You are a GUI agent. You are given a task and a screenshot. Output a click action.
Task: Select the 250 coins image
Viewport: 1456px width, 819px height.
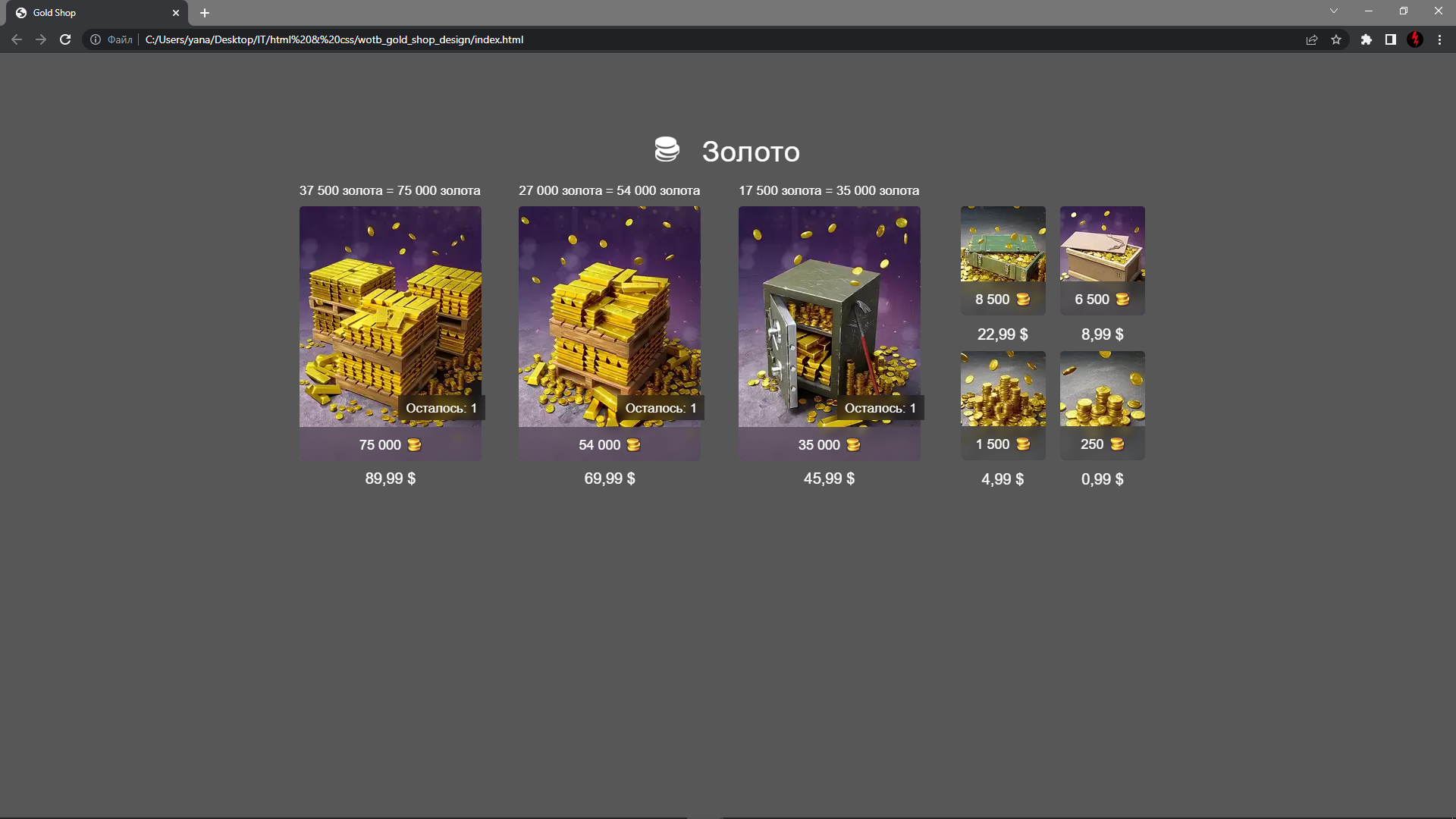click(x=1103, y=388)
